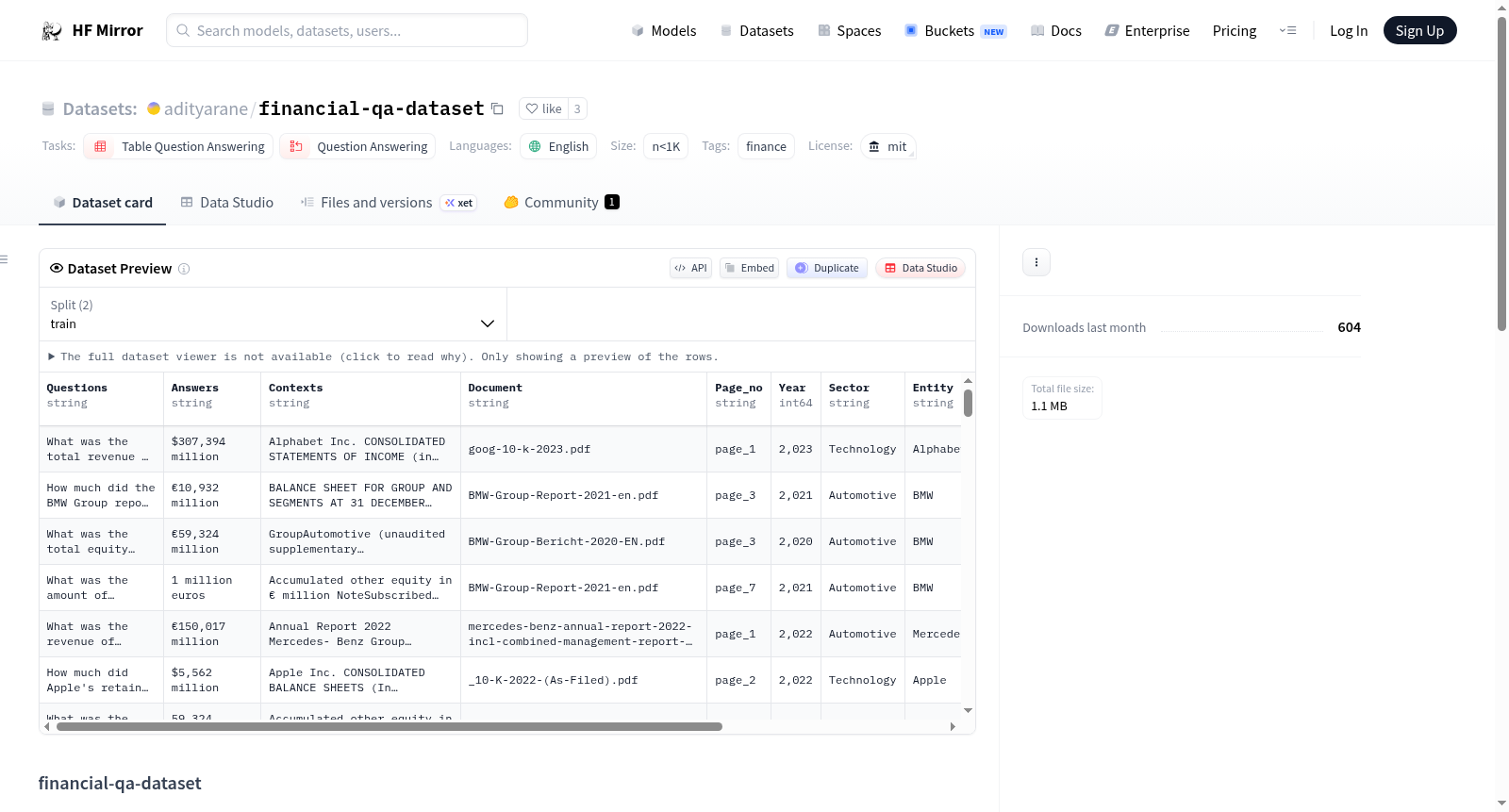Viewport: 1509px width, 812px height.
Task: Open the Split train dropdown
Action: click(273, 314)
